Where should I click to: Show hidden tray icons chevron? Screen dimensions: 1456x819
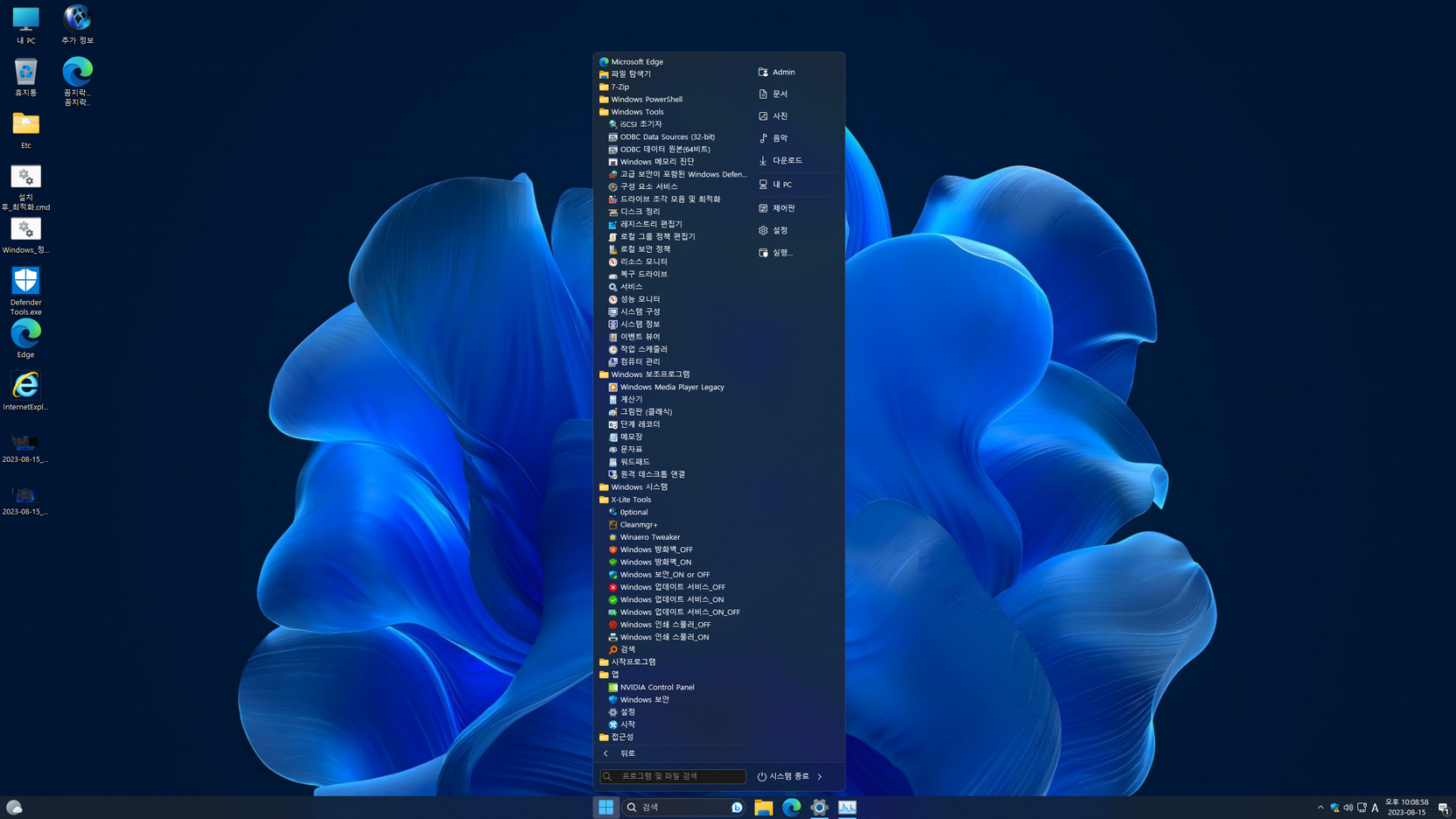(x=1320, y=808)
